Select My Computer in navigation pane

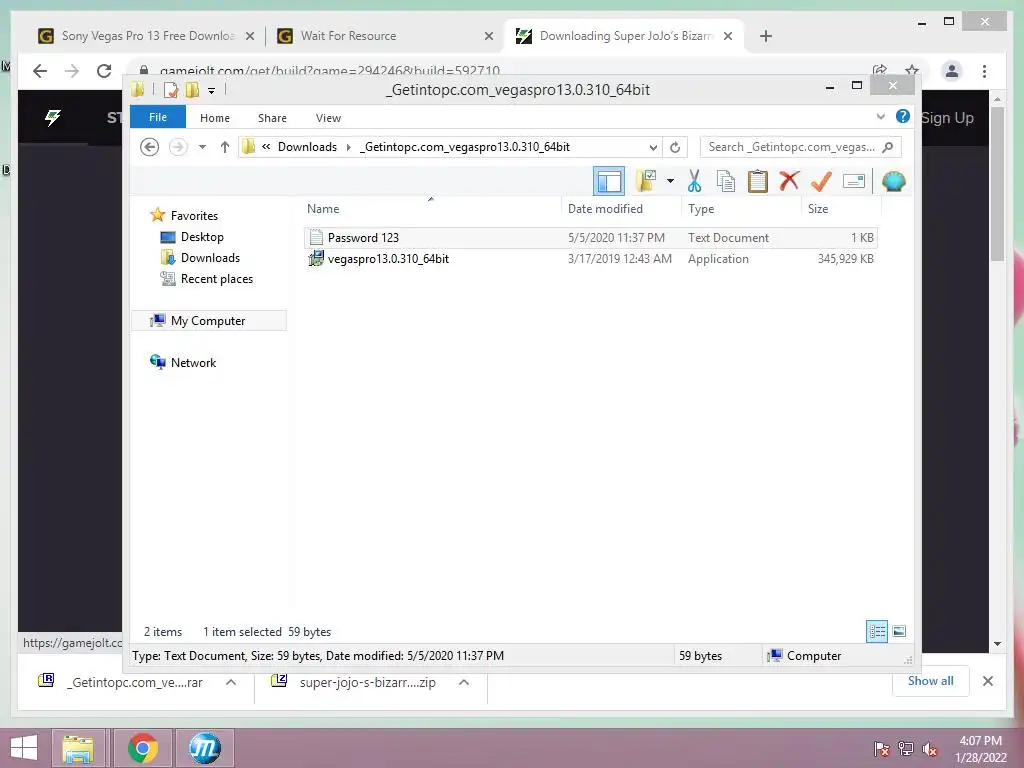coord(208,321)
